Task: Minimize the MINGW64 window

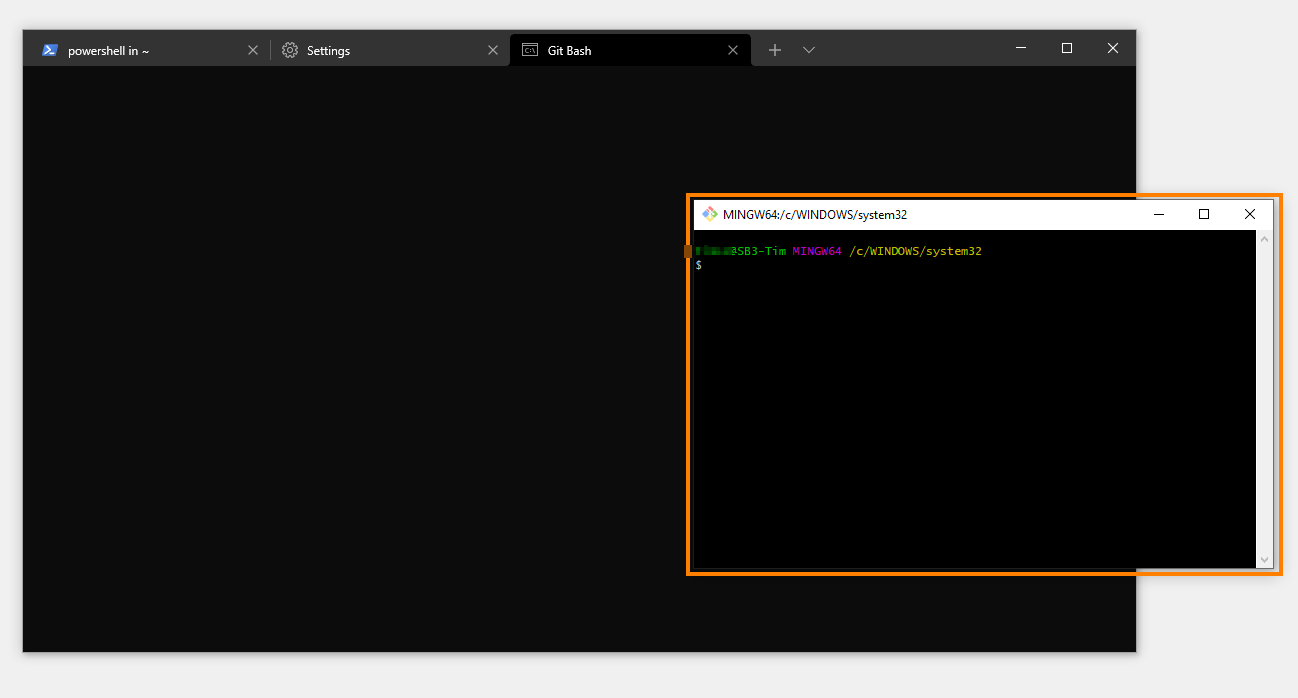Action: click(x=1158, y=213)
